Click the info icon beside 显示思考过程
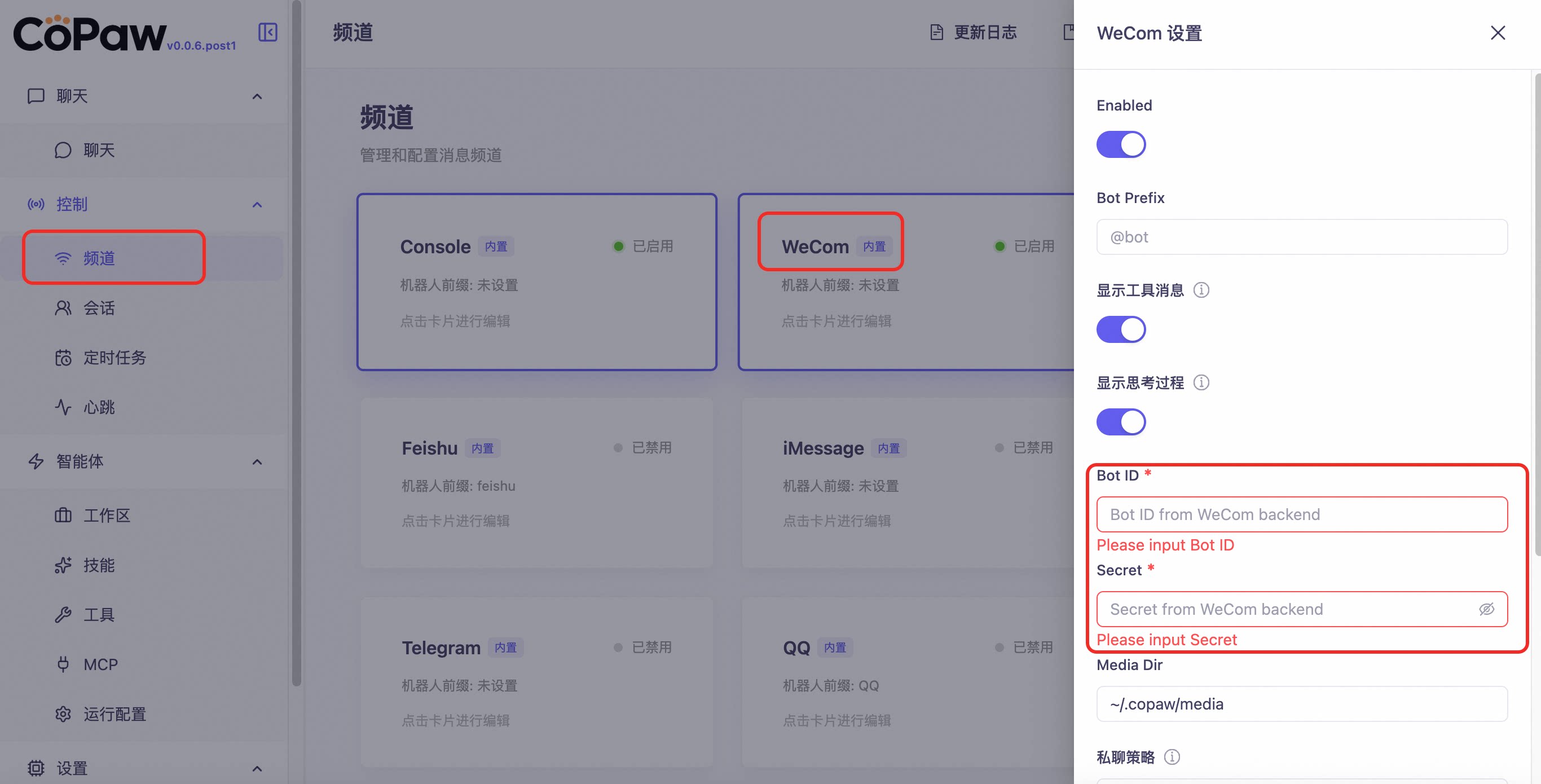1541x784 pixels. (x=1201, y=383)
